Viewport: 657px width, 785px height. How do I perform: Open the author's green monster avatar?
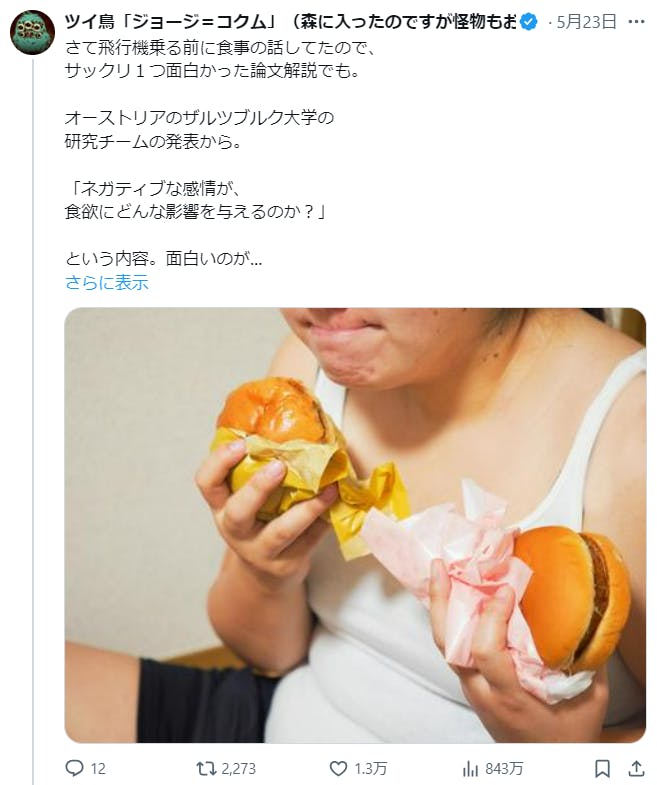(x=33, y=32)
